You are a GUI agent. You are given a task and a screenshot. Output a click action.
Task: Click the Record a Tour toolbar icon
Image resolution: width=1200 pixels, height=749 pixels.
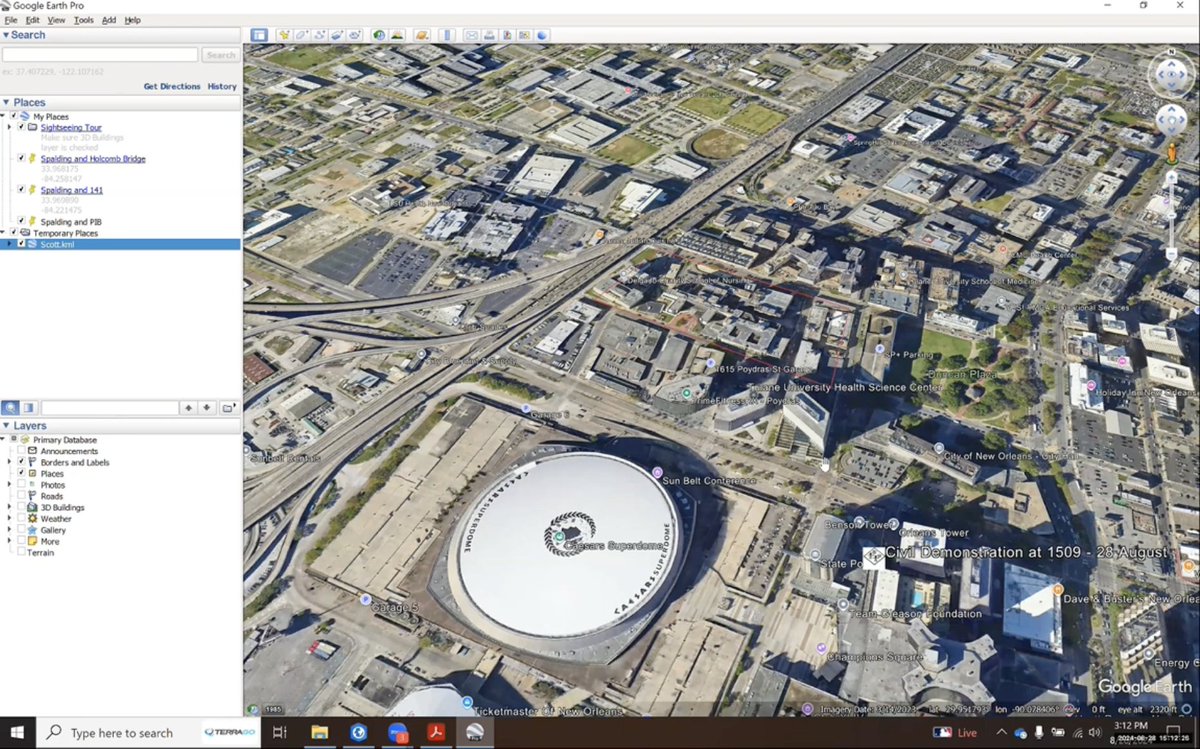[x=355, y=35]
